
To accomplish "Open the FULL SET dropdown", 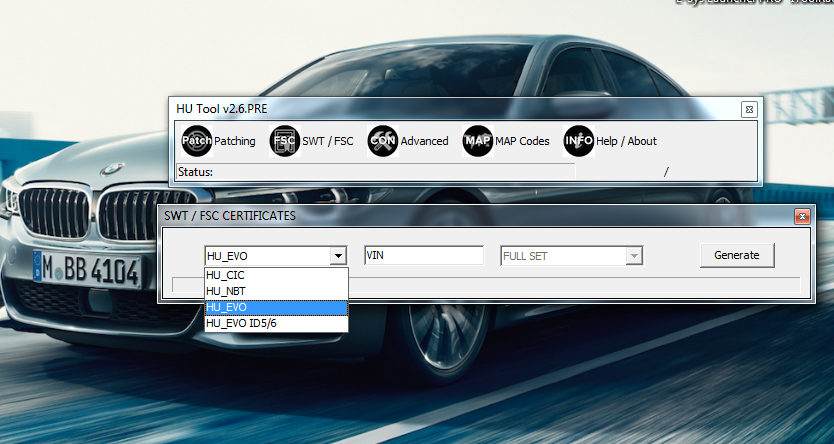I will pos(632,256).
